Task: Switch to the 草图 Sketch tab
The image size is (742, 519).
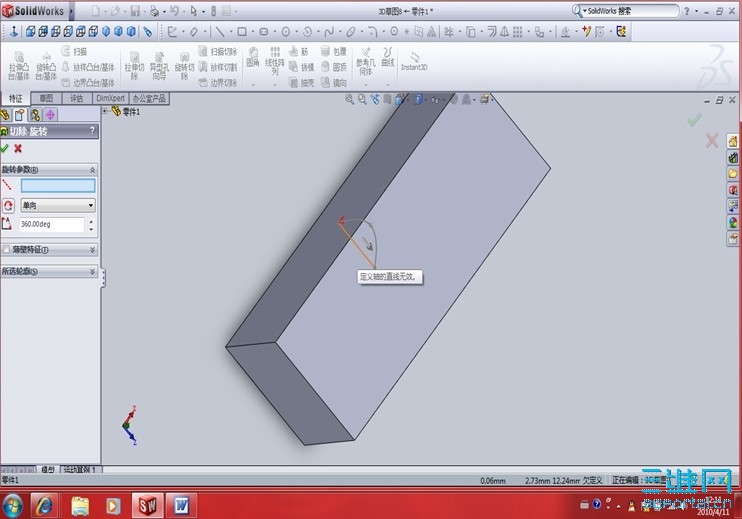Action: coord(46,98)
